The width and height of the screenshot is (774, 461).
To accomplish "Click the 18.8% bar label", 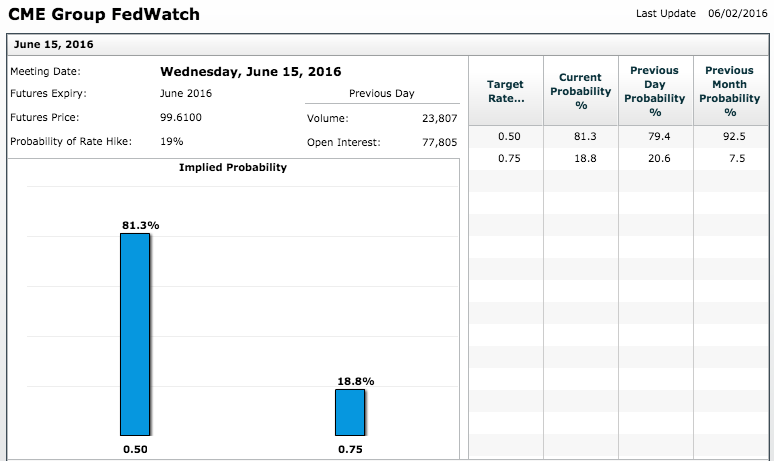I will click(x=355, y=382).
